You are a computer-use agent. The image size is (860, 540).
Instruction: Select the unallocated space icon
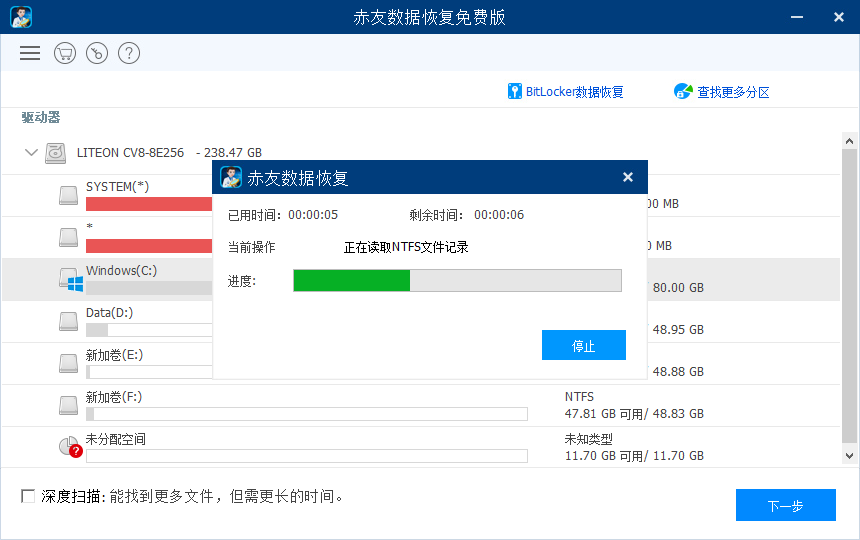click(69, 447)
